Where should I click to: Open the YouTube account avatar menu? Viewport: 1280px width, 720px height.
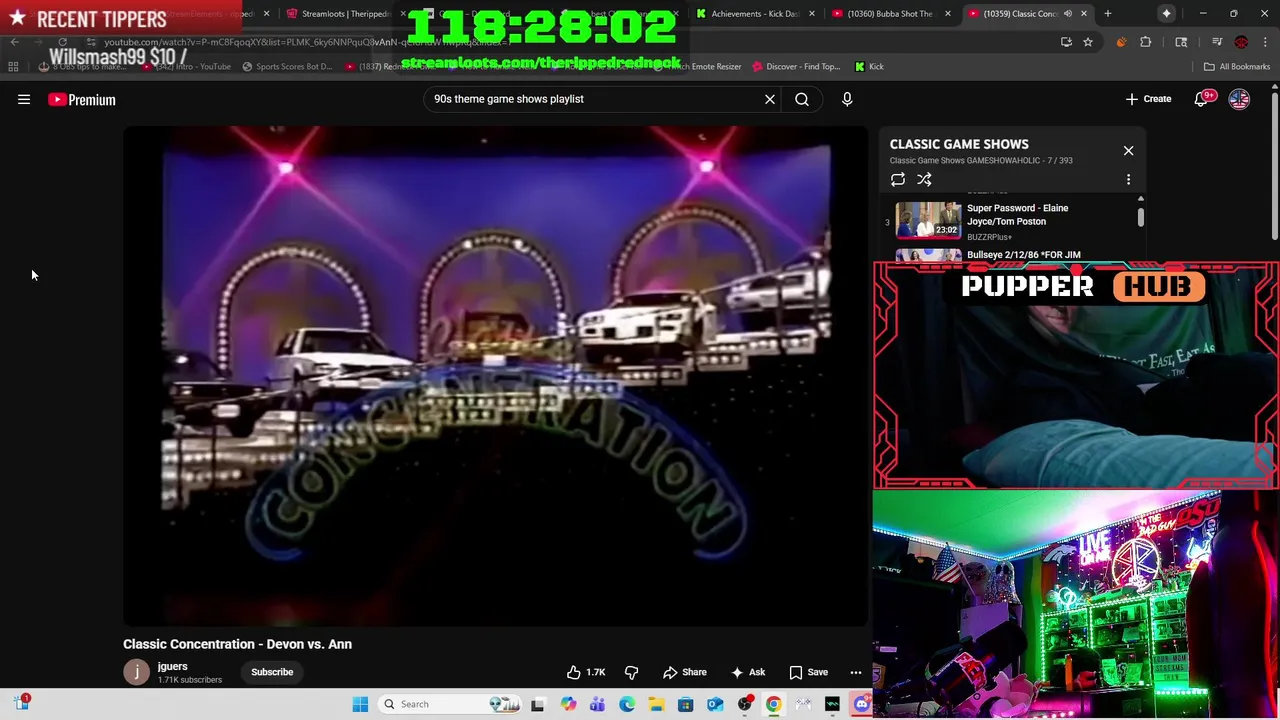(1239, 99)
